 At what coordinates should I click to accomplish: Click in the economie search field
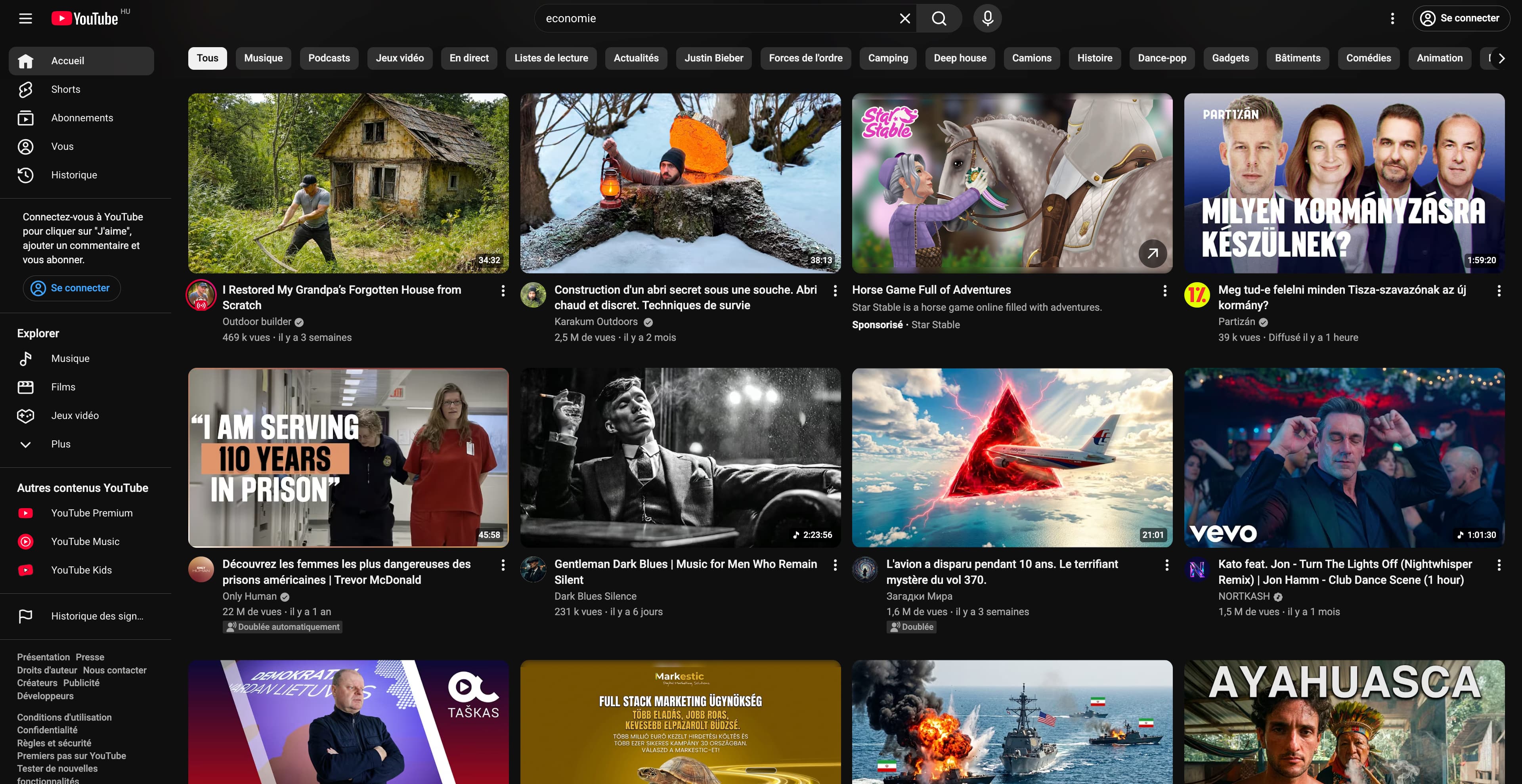pyautogui.click(x=709, y=18)
